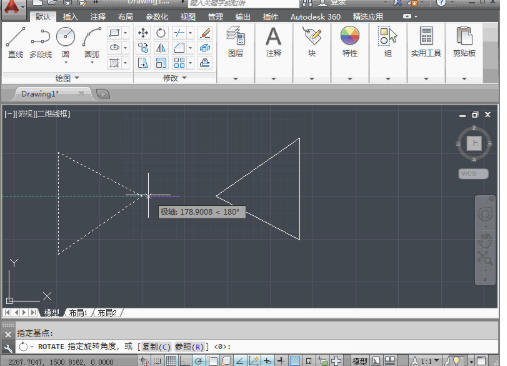
Task: Select the Circle (圆) tool
Action: coord(66,40)
